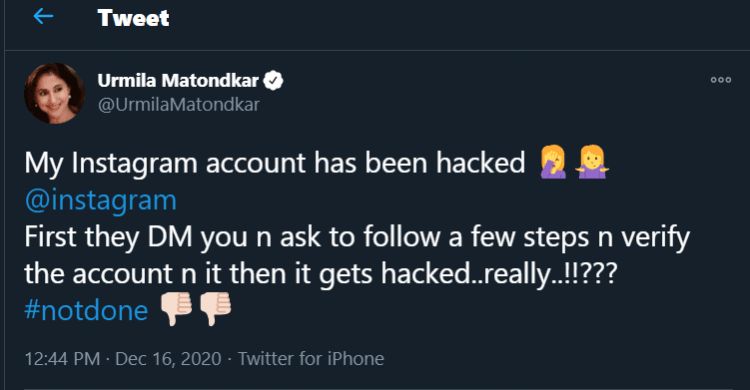This screenshot has width=750, height=390.
Task: Open the #notdone hashtag
Action: click(x=86, y=311)
